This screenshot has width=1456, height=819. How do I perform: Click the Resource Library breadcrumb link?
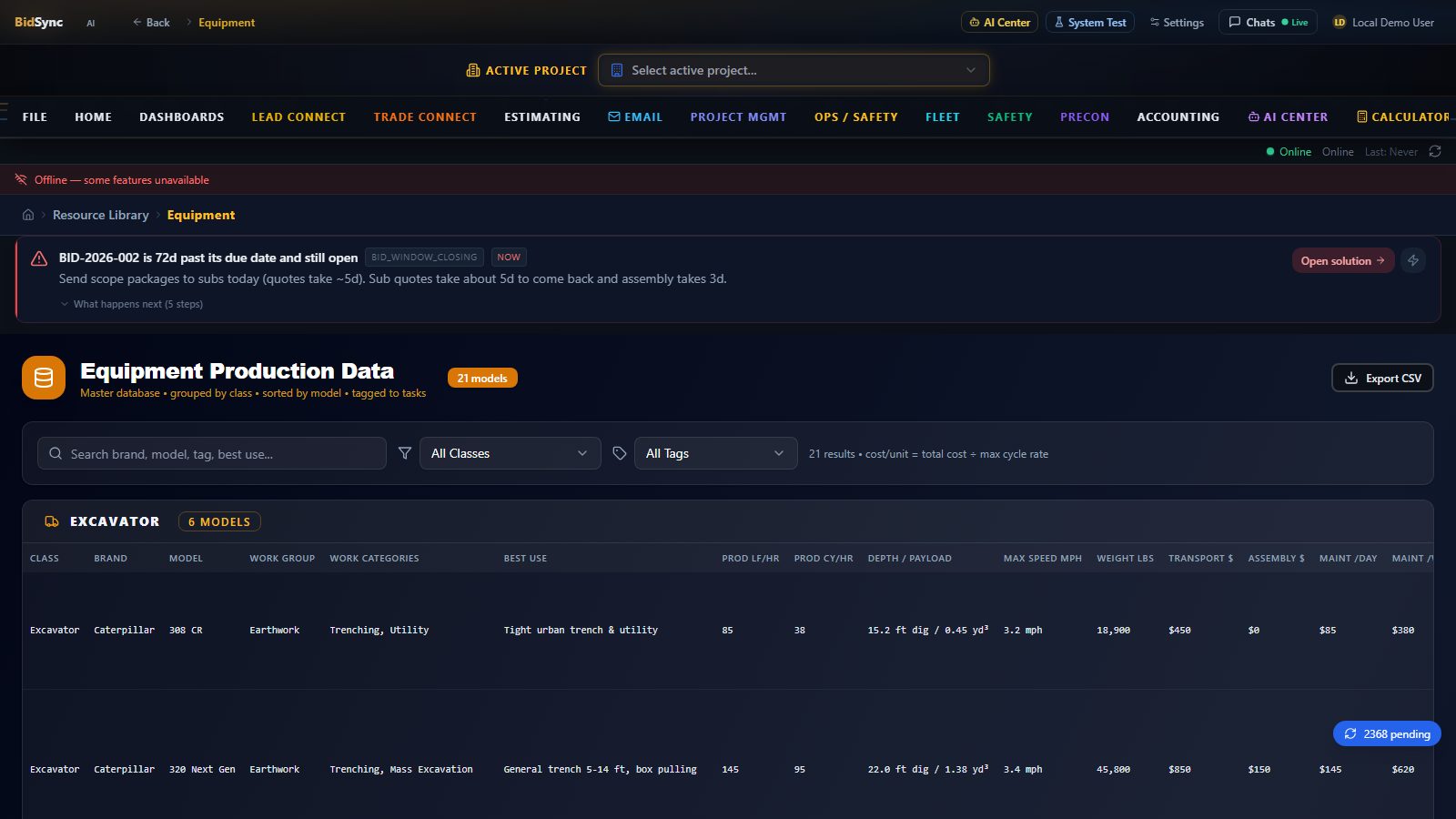coord(100,215)
